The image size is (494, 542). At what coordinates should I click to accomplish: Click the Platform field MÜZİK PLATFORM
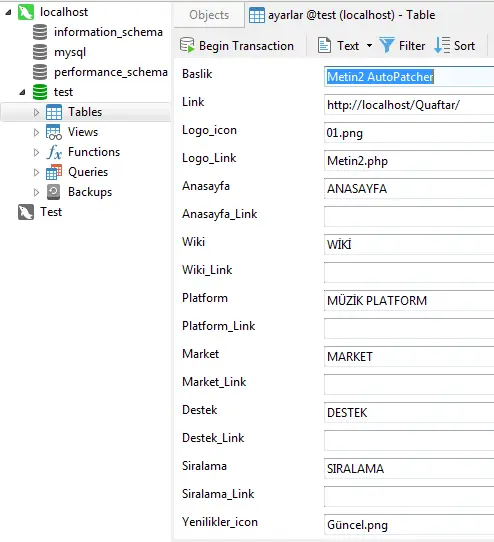[409, 301]
